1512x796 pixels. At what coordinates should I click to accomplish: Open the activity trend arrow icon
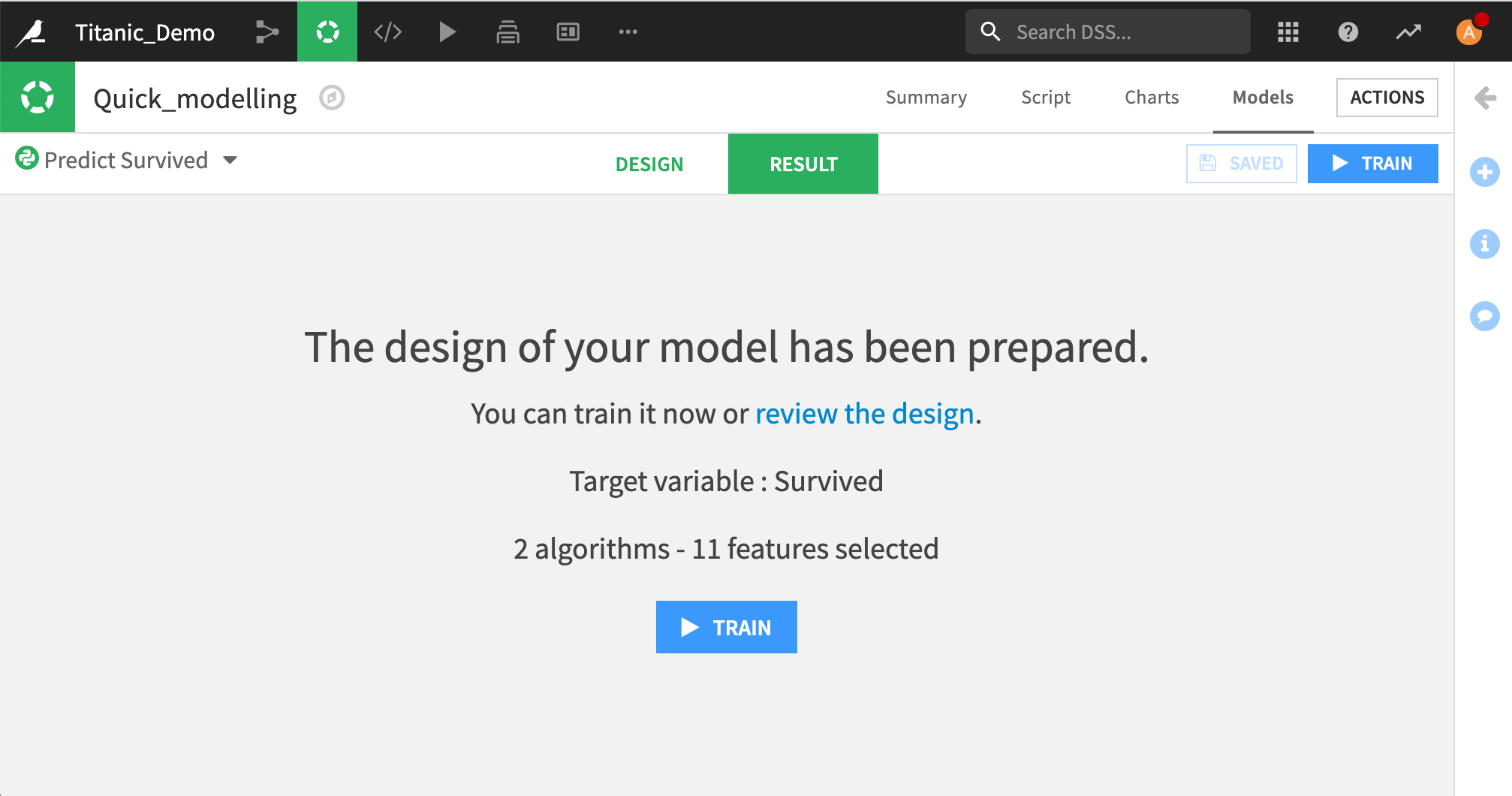coord(1408,32)
